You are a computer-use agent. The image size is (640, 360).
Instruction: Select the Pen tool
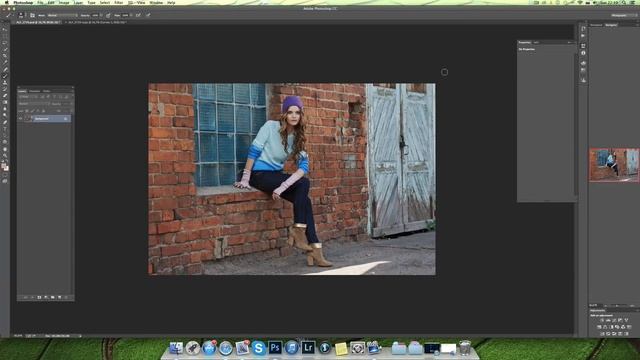tap(5, 122)
